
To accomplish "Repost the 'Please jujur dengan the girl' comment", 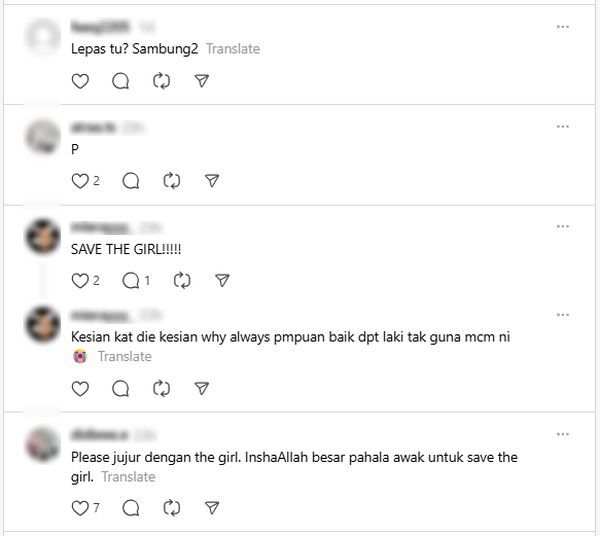I will point(171,508).
